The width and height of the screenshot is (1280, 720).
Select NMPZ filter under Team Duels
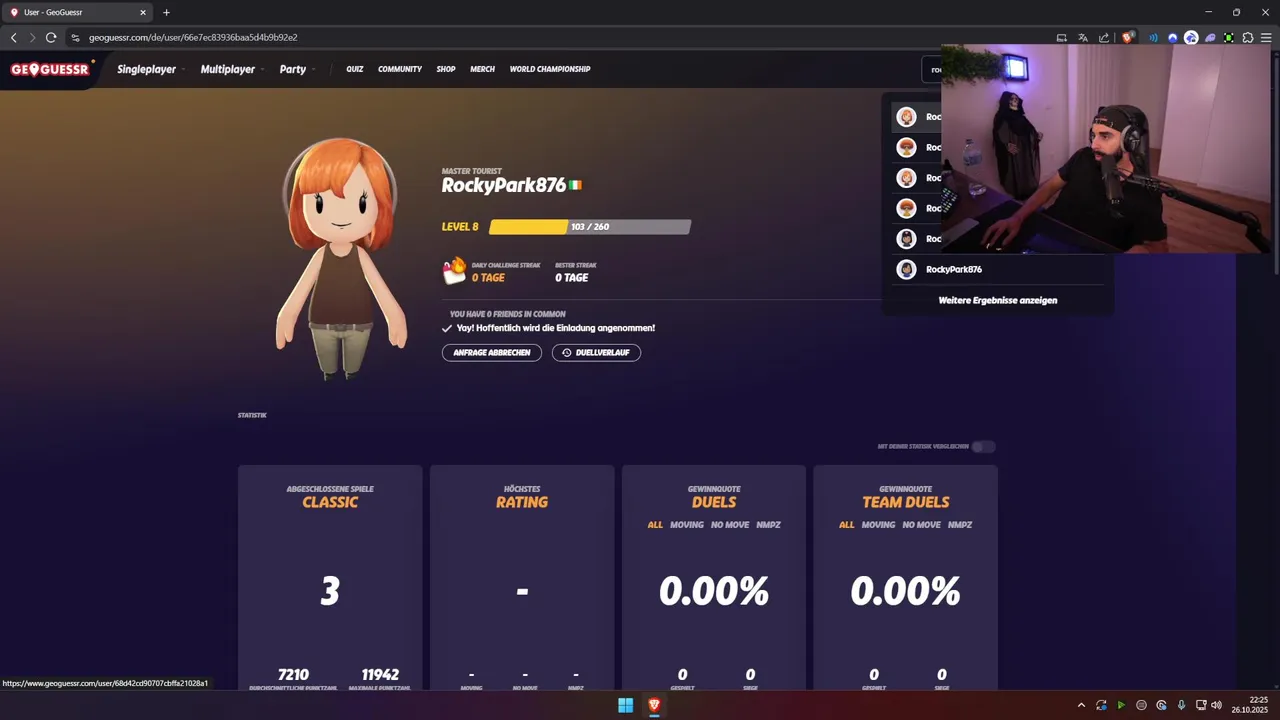960,524
